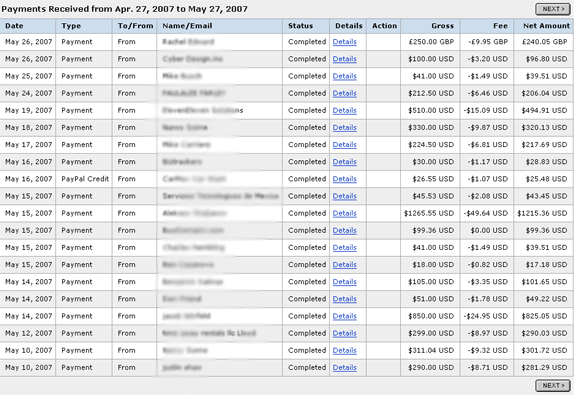This screenshot has height=396, width=574.
Task: View Details of May 25 $41.00 payment
Action: (344, 76)
